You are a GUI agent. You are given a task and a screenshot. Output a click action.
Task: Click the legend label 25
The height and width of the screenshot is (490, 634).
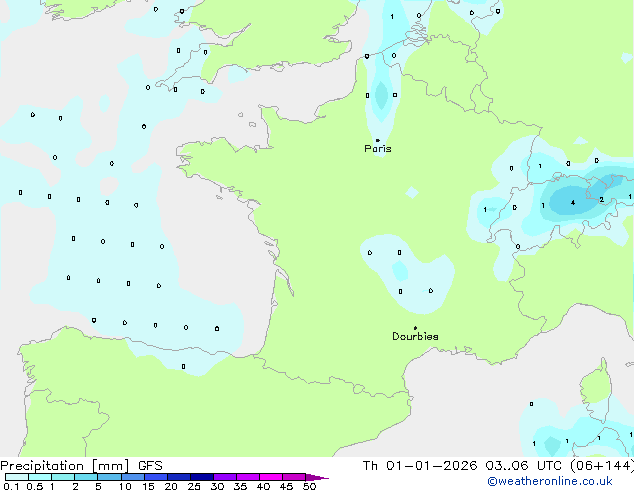point(194,486)
